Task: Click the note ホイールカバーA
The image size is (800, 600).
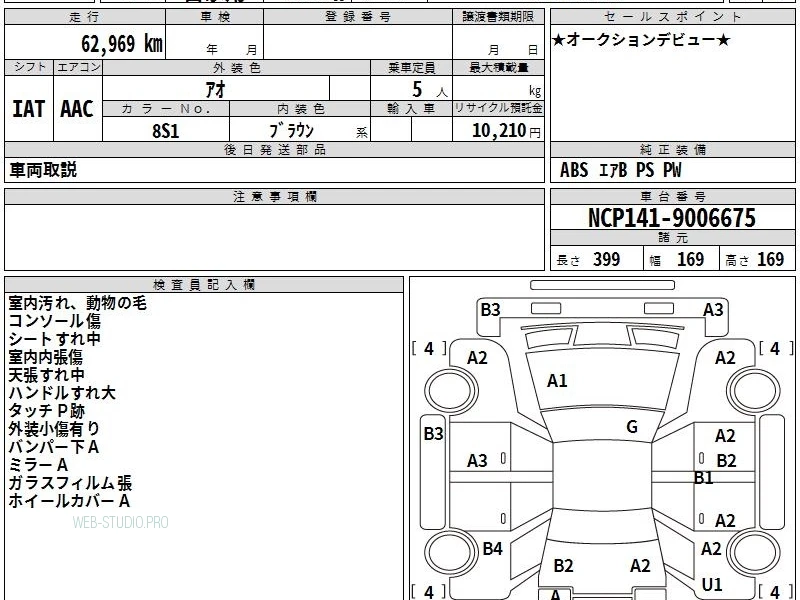Action: [69, 501]
